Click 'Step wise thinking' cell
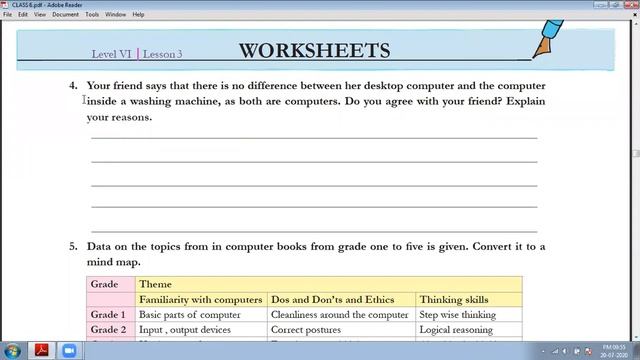Image resolution: width=640 pixels, height=360 pixels. tap(469, 315)
